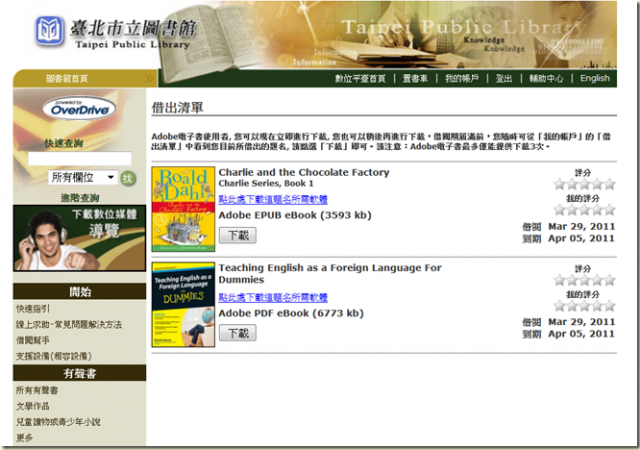Give Dummies book five stars under 我的評分

pos(609,305)
